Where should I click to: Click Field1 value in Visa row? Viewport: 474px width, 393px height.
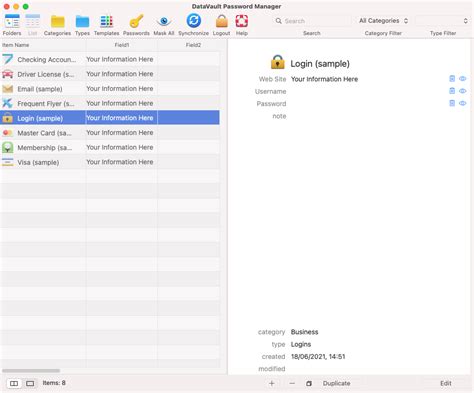120,162
